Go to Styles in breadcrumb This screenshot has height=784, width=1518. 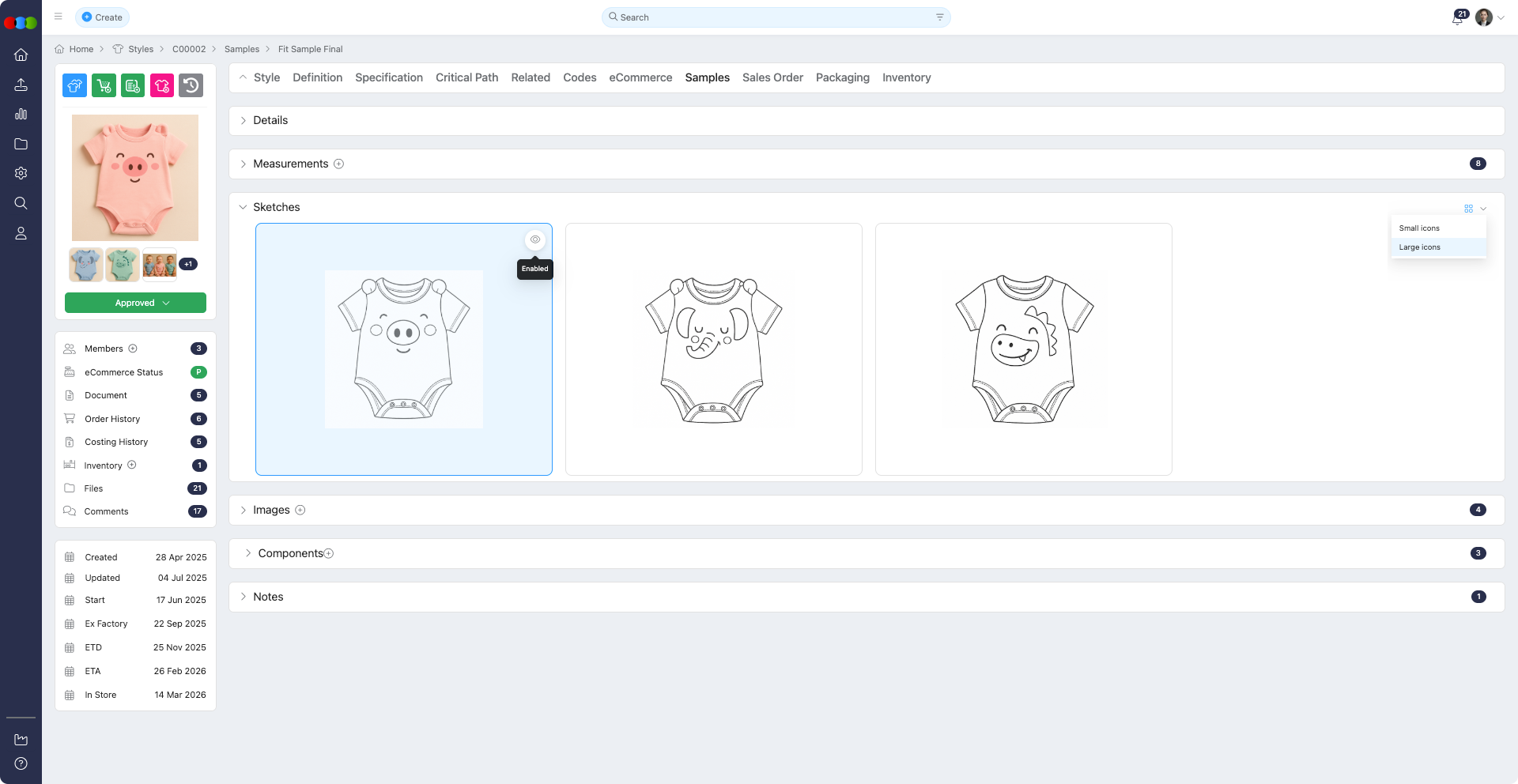point(141,49)
